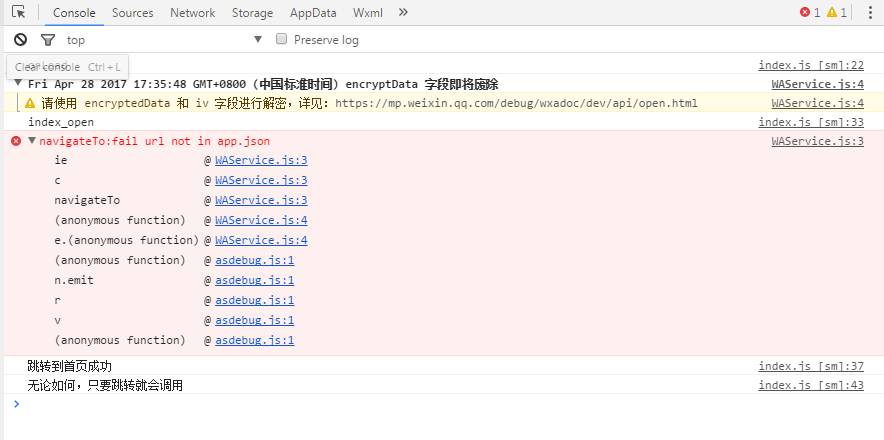Switch to the Network tab
Image resolution: width=884 pixels, height=440 pixels.
coord(192,13)
